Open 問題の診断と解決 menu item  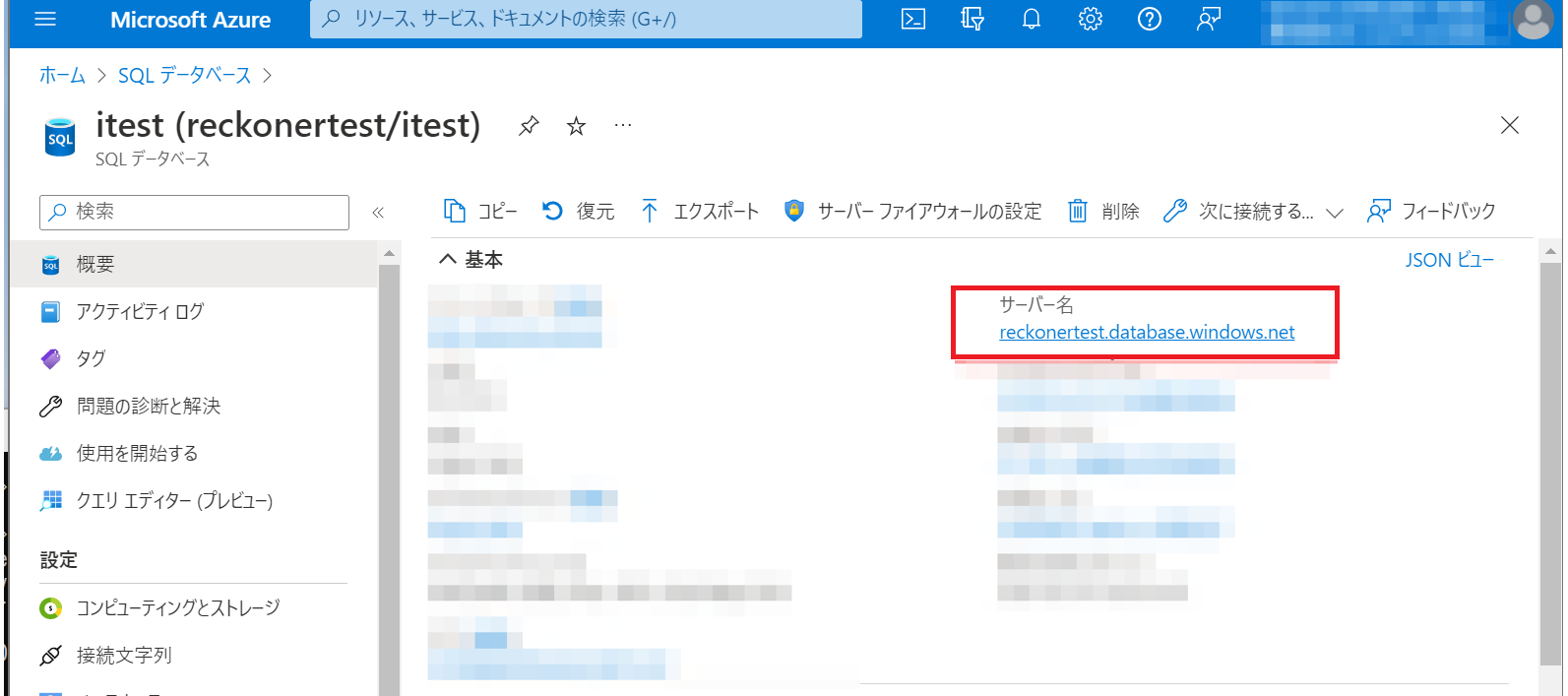[x=194, y=406]
